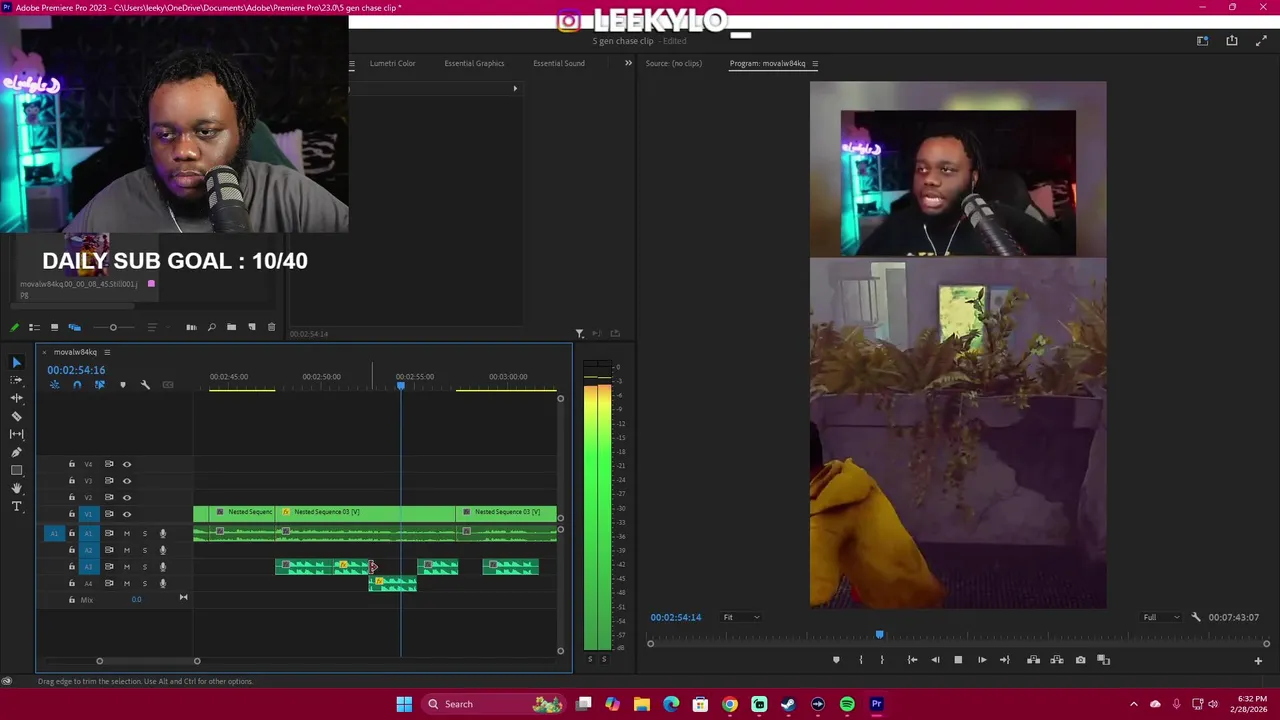Viewport: 1280px width, 720px height.
Task: Switch project panel to icon view
Action: point(54,327)
